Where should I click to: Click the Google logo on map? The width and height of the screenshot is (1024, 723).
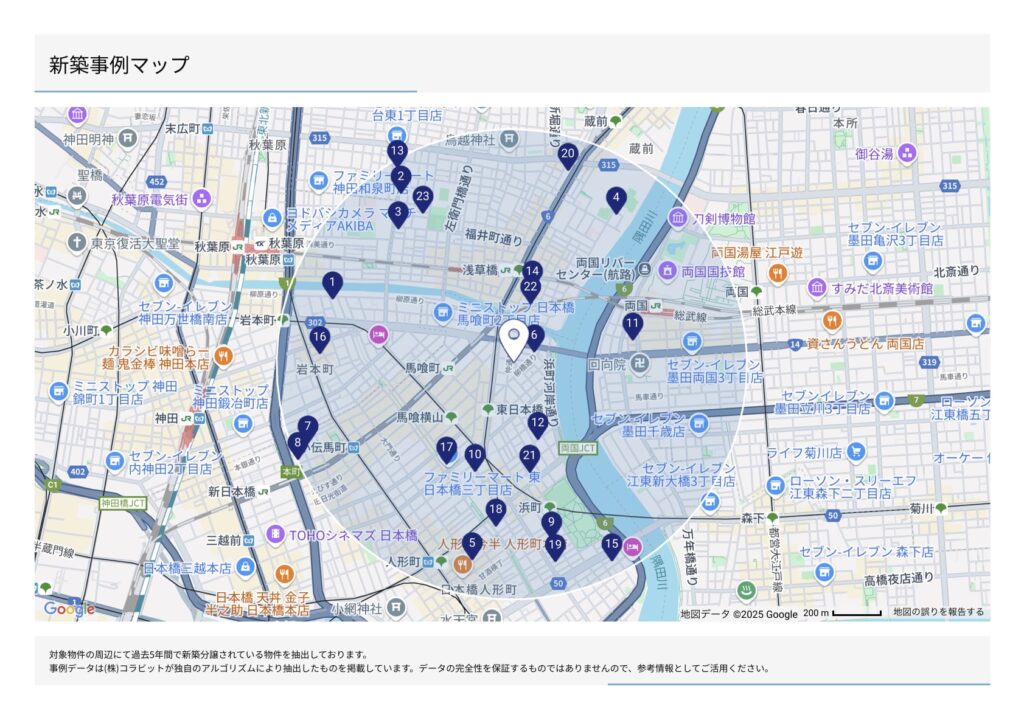(68, 608)
